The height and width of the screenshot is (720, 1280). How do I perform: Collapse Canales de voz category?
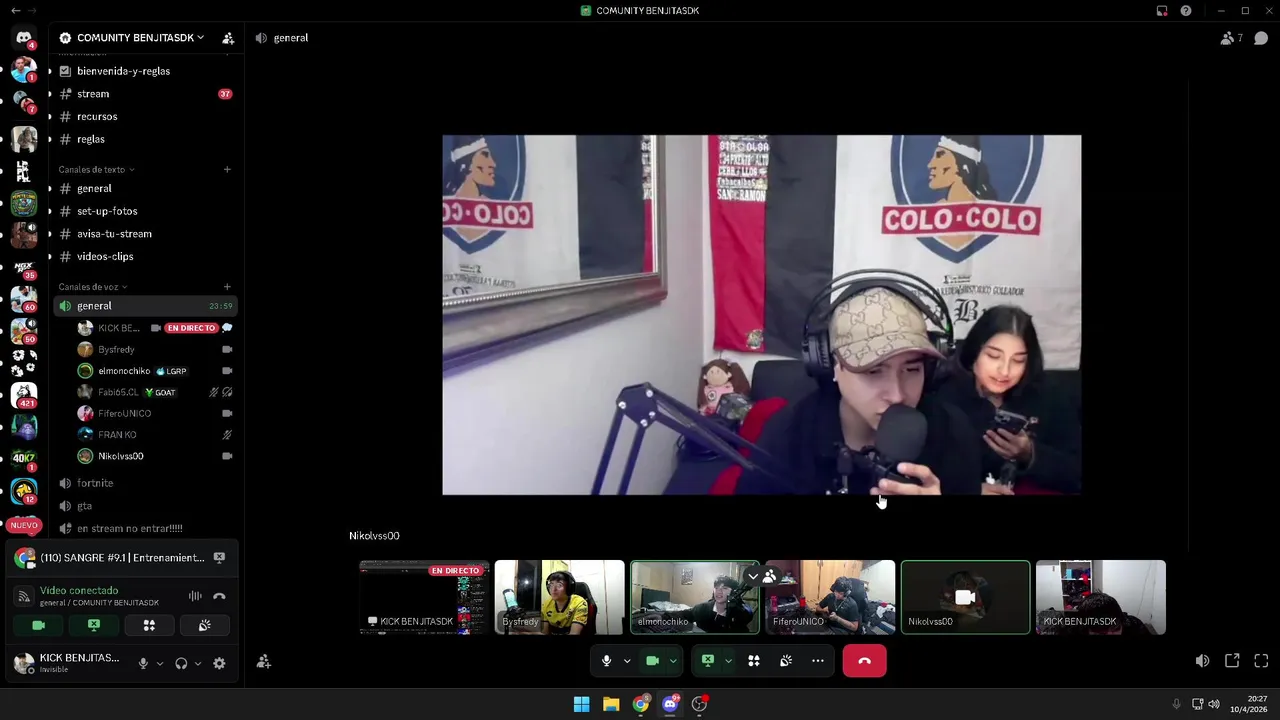(x=92, y=287)
